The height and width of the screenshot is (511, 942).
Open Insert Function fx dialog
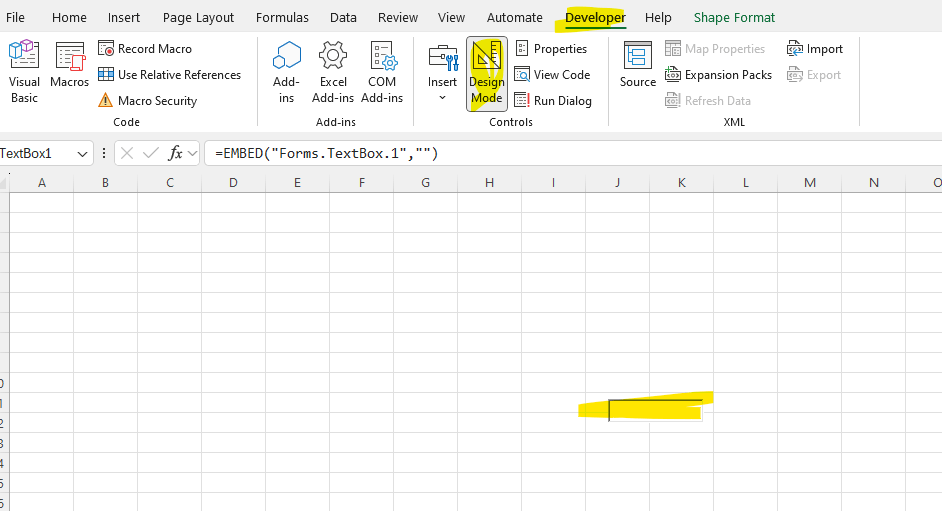tap(175, 154)
